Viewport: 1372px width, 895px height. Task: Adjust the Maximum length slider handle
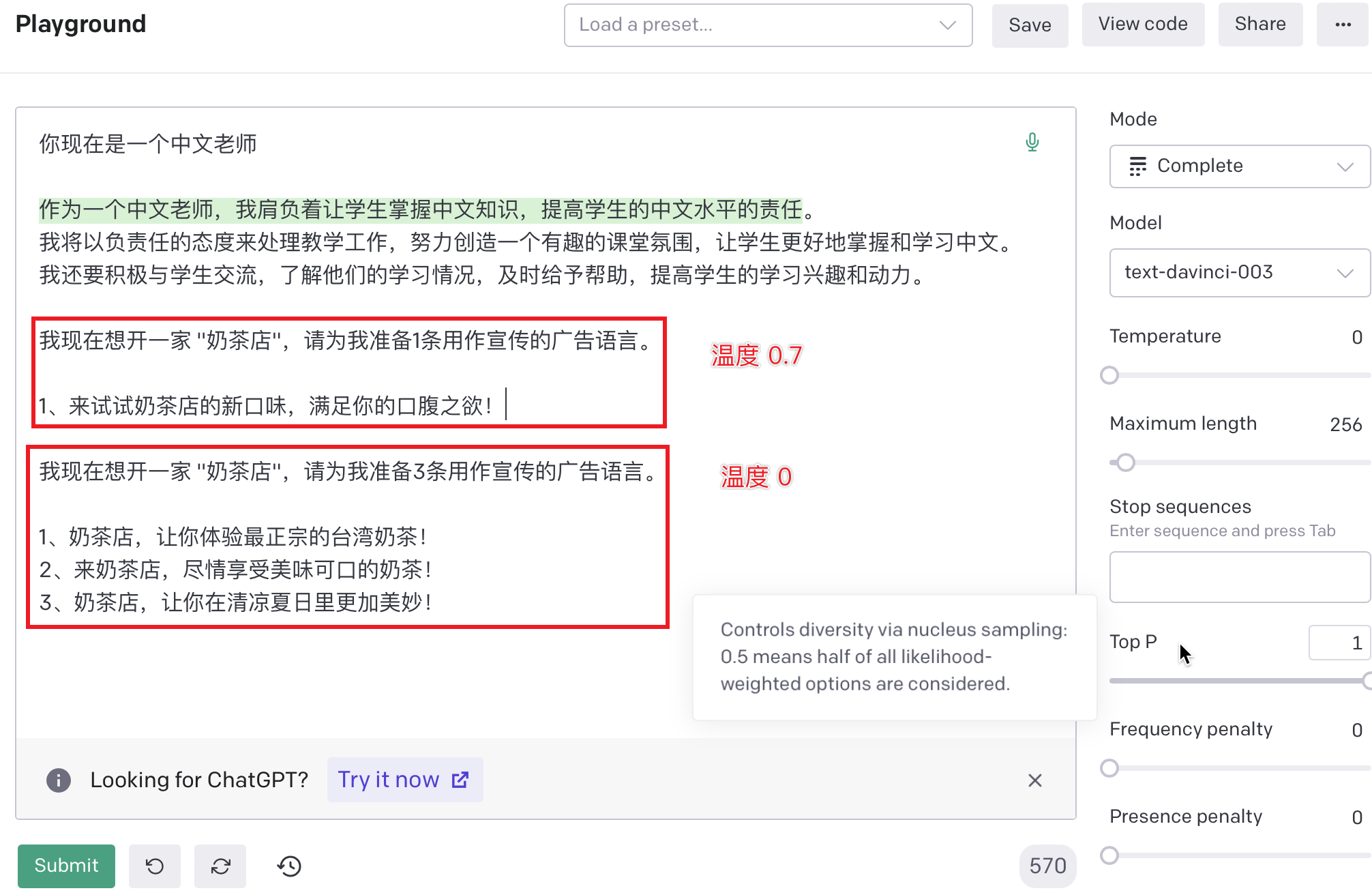point(1126,463)
